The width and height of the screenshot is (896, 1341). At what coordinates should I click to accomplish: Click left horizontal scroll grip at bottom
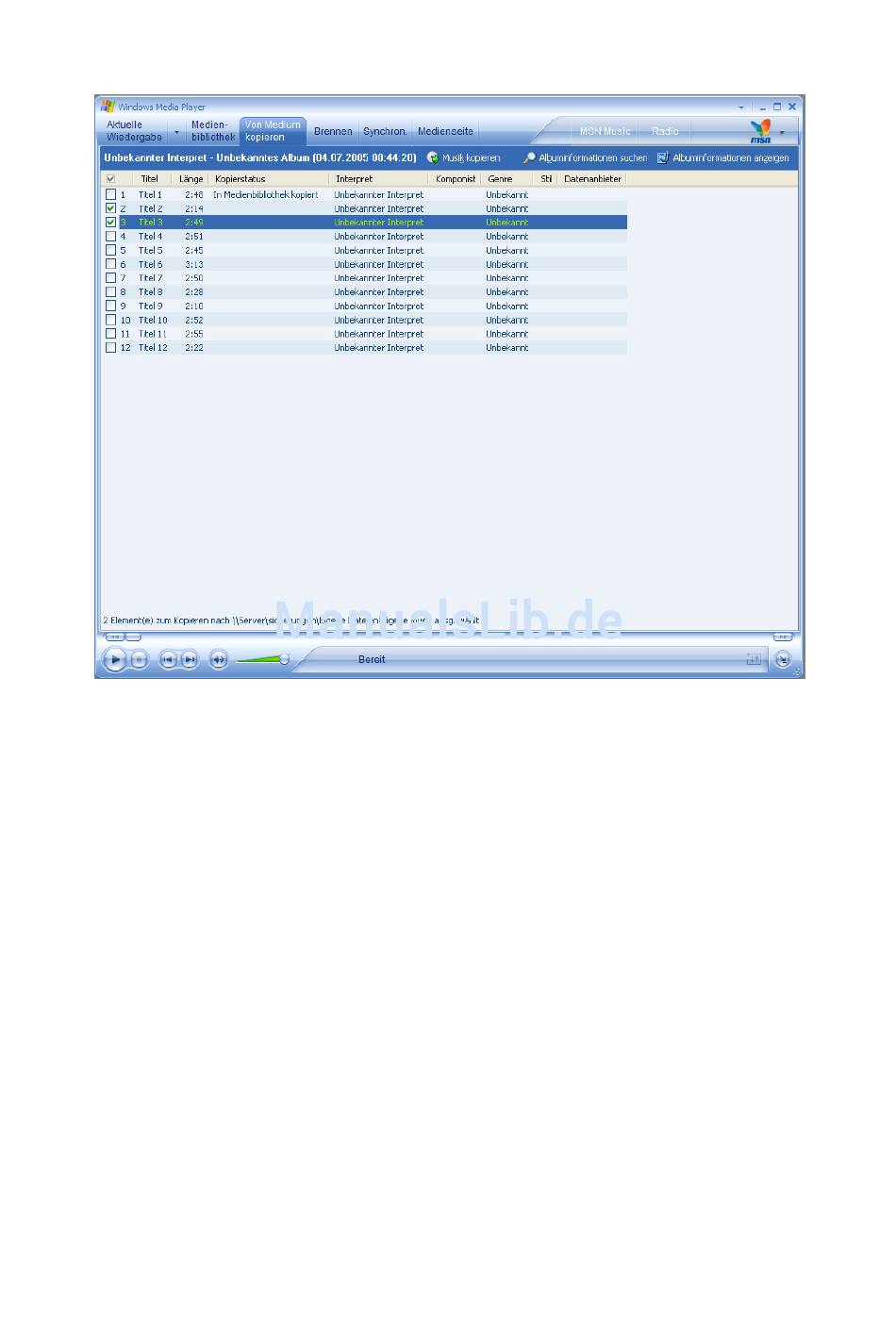pos(115,638)
